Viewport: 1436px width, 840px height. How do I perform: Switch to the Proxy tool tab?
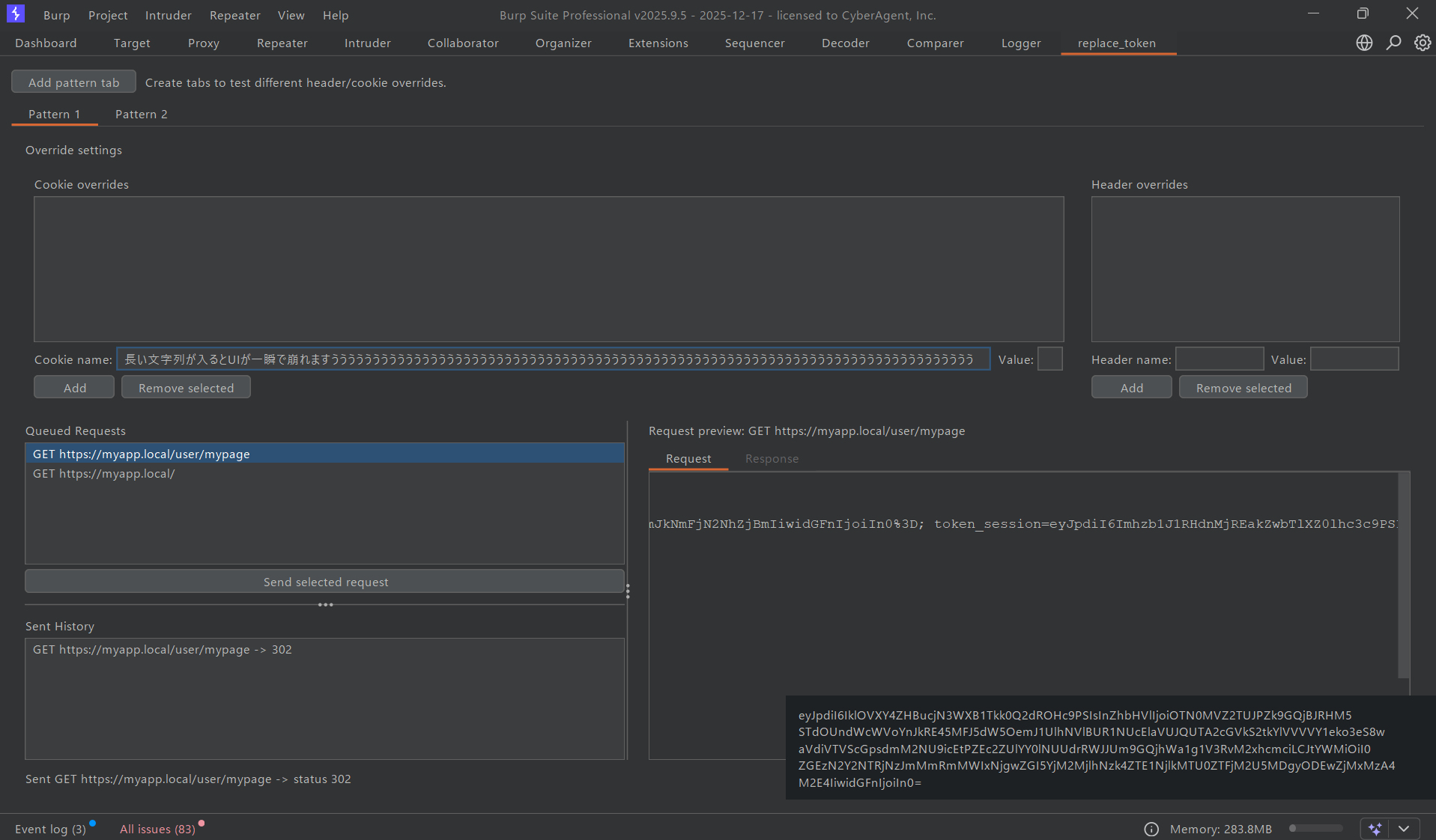coord(203,43)
